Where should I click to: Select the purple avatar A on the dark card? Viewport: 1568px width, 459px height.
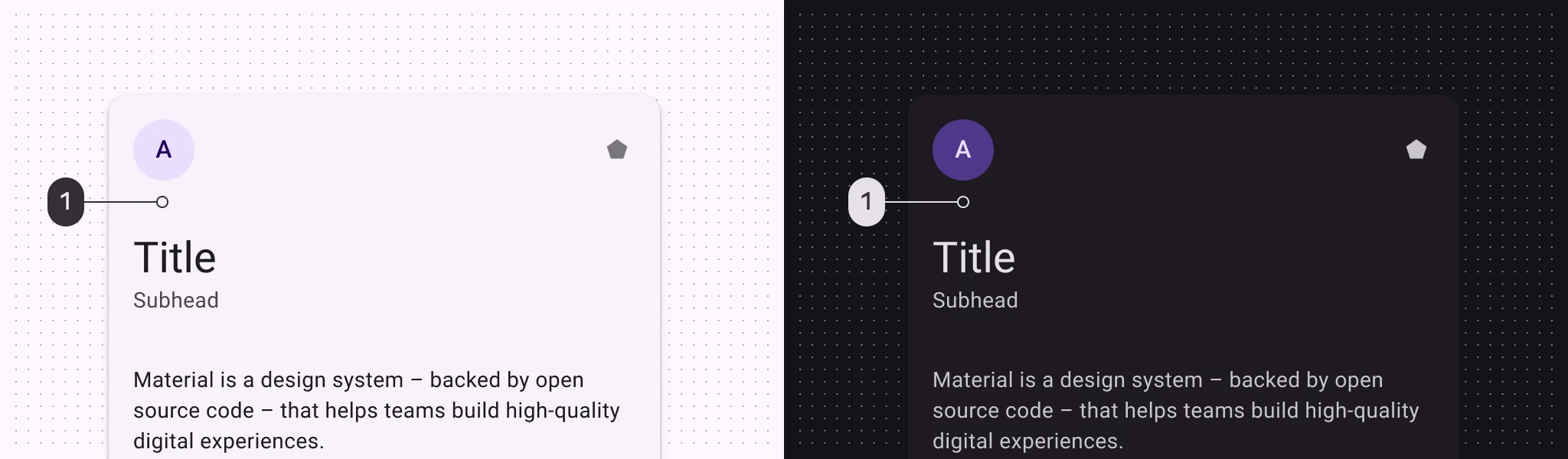(x=962, y=150)
